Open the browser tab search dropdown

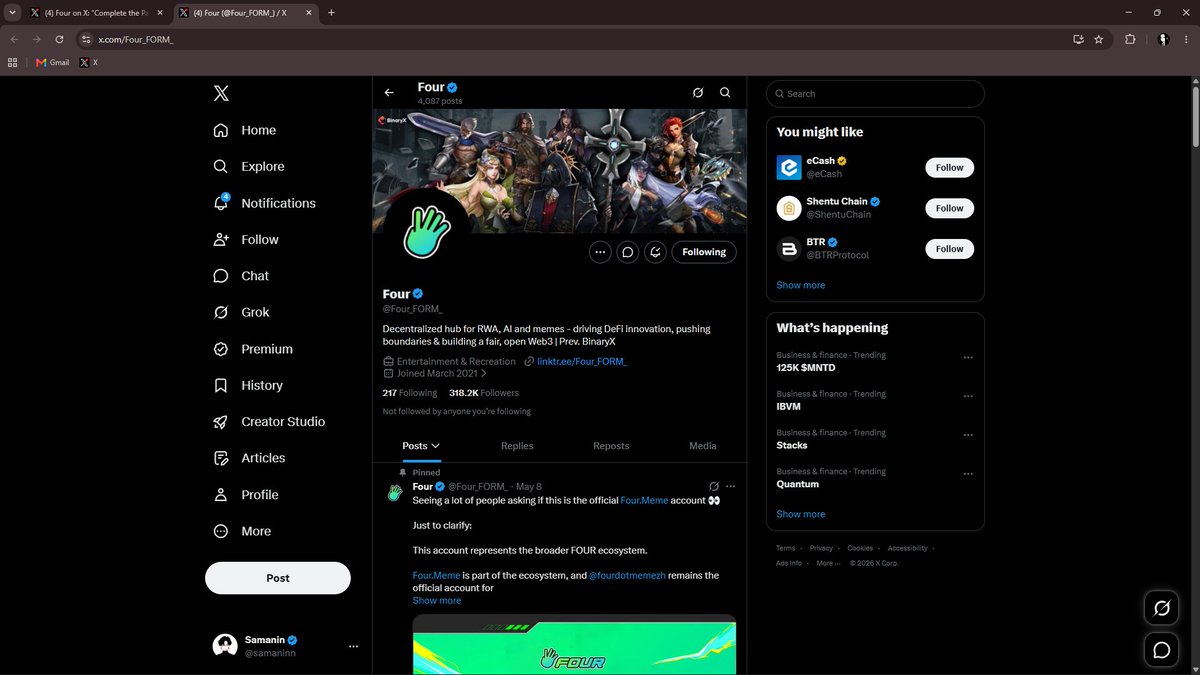click(13, 13)
